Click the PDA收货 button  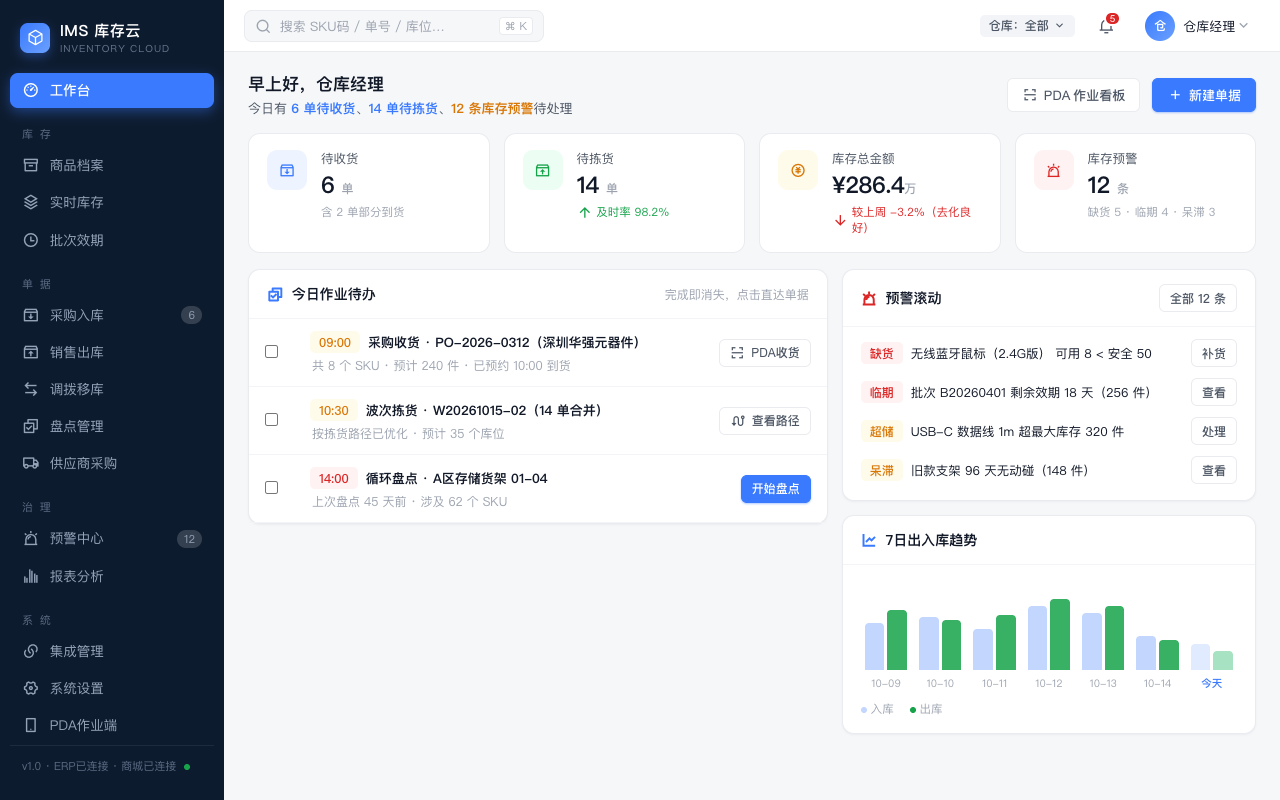tap(765, 353)
